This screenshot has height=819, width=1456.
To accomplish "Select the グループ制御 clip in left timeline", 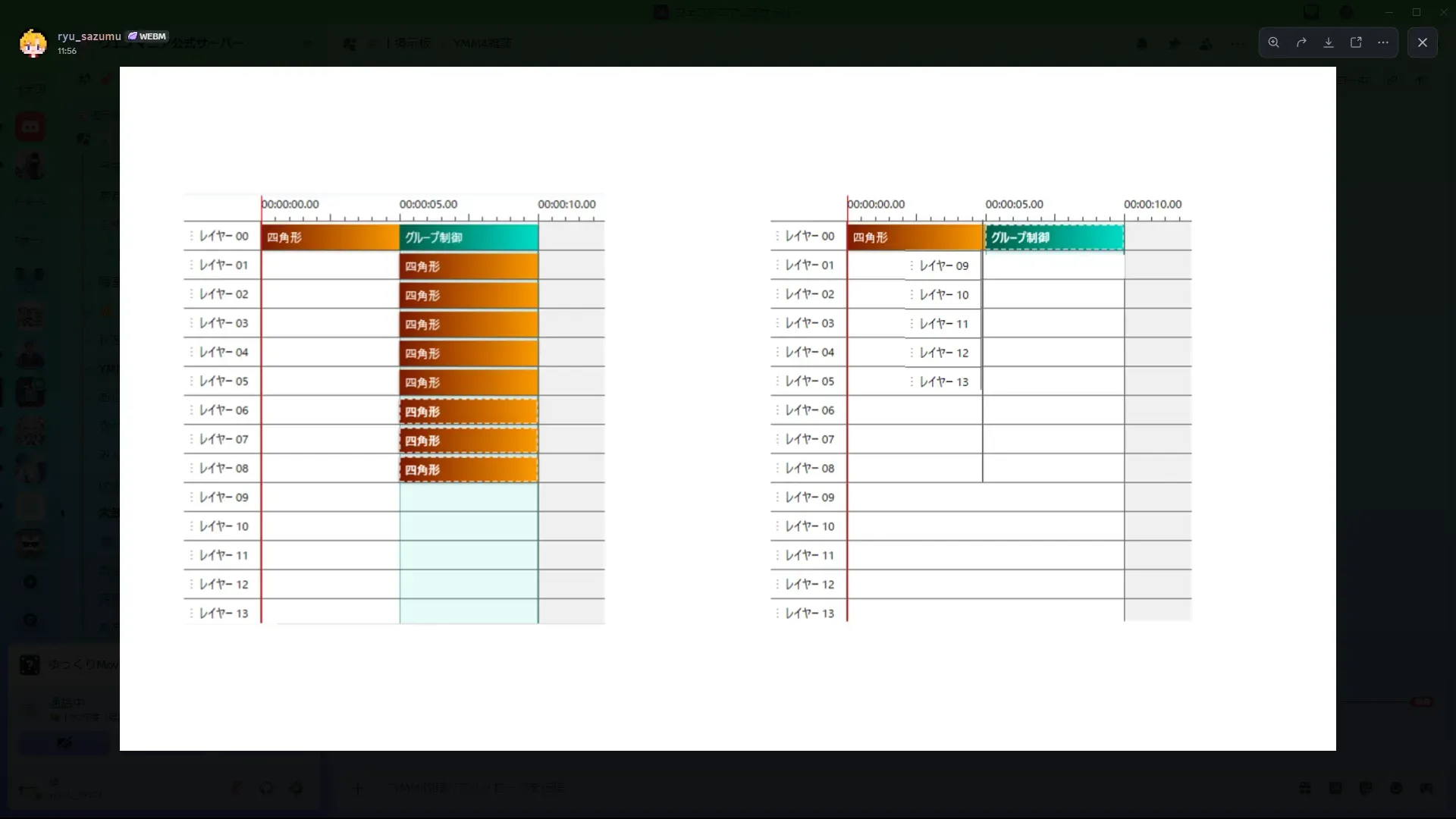I will point(469,237).
